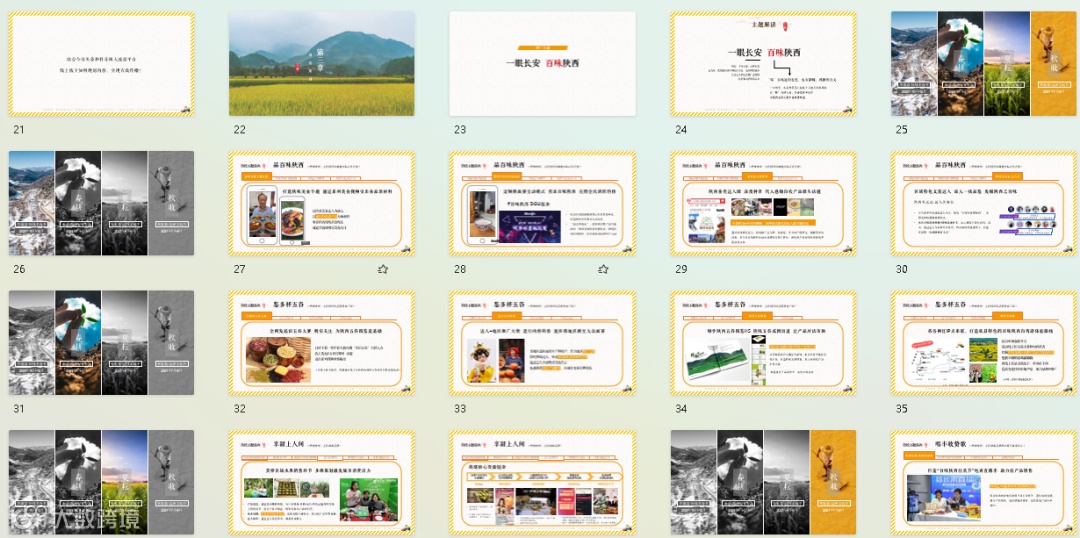Select slide 30 with avatar circles
1080x538 pixels.
click(984, 203)
